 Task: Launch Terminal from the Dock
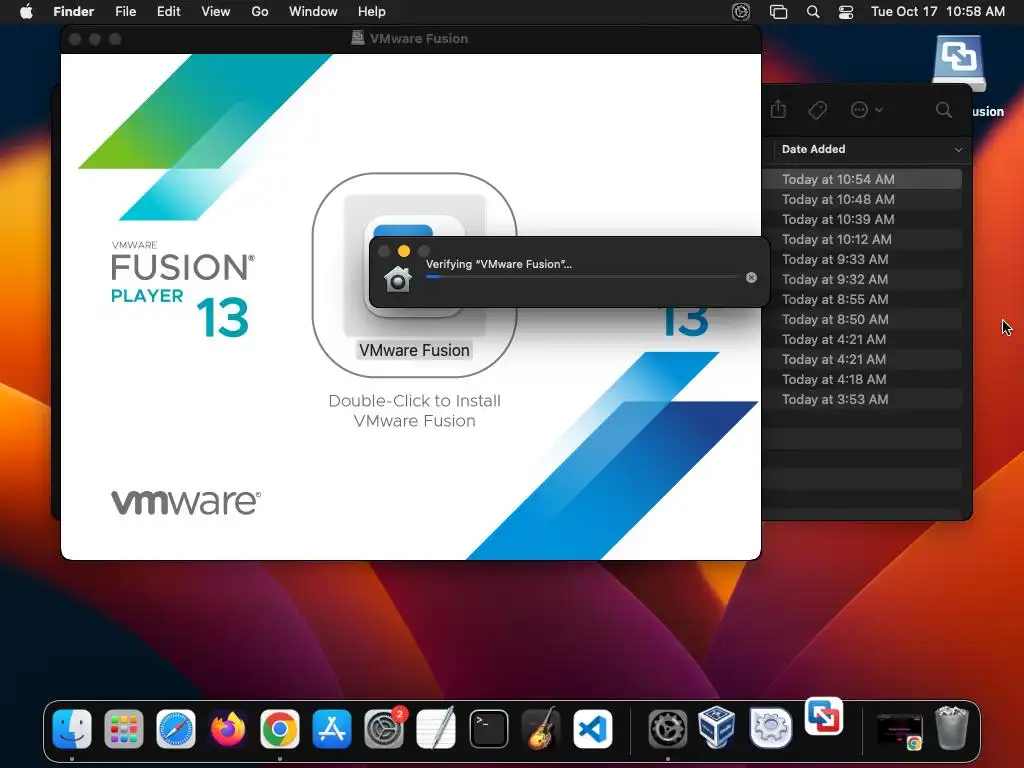488,728
